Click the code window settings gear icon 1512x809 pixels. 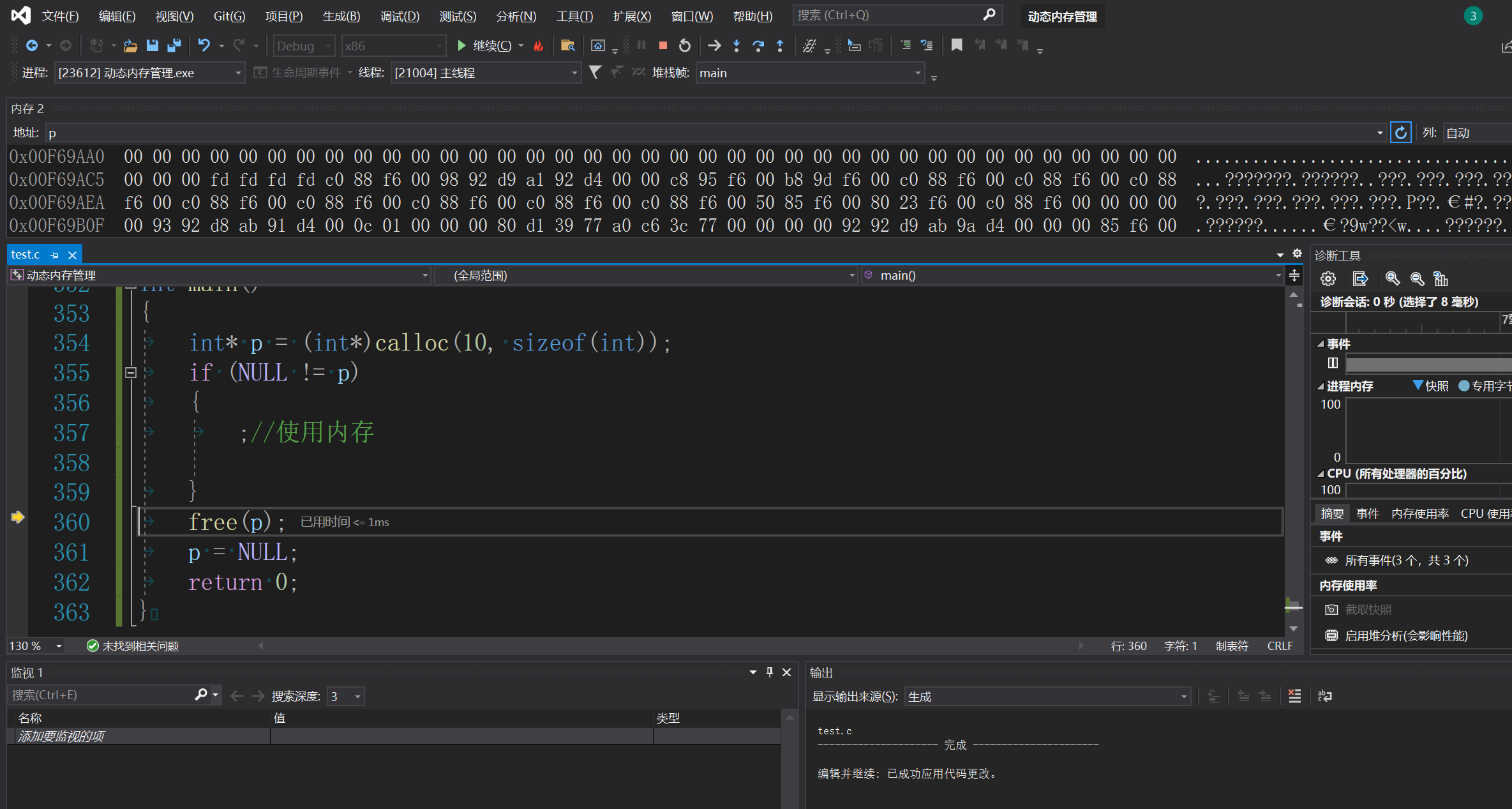click(x=1297, y=253)
